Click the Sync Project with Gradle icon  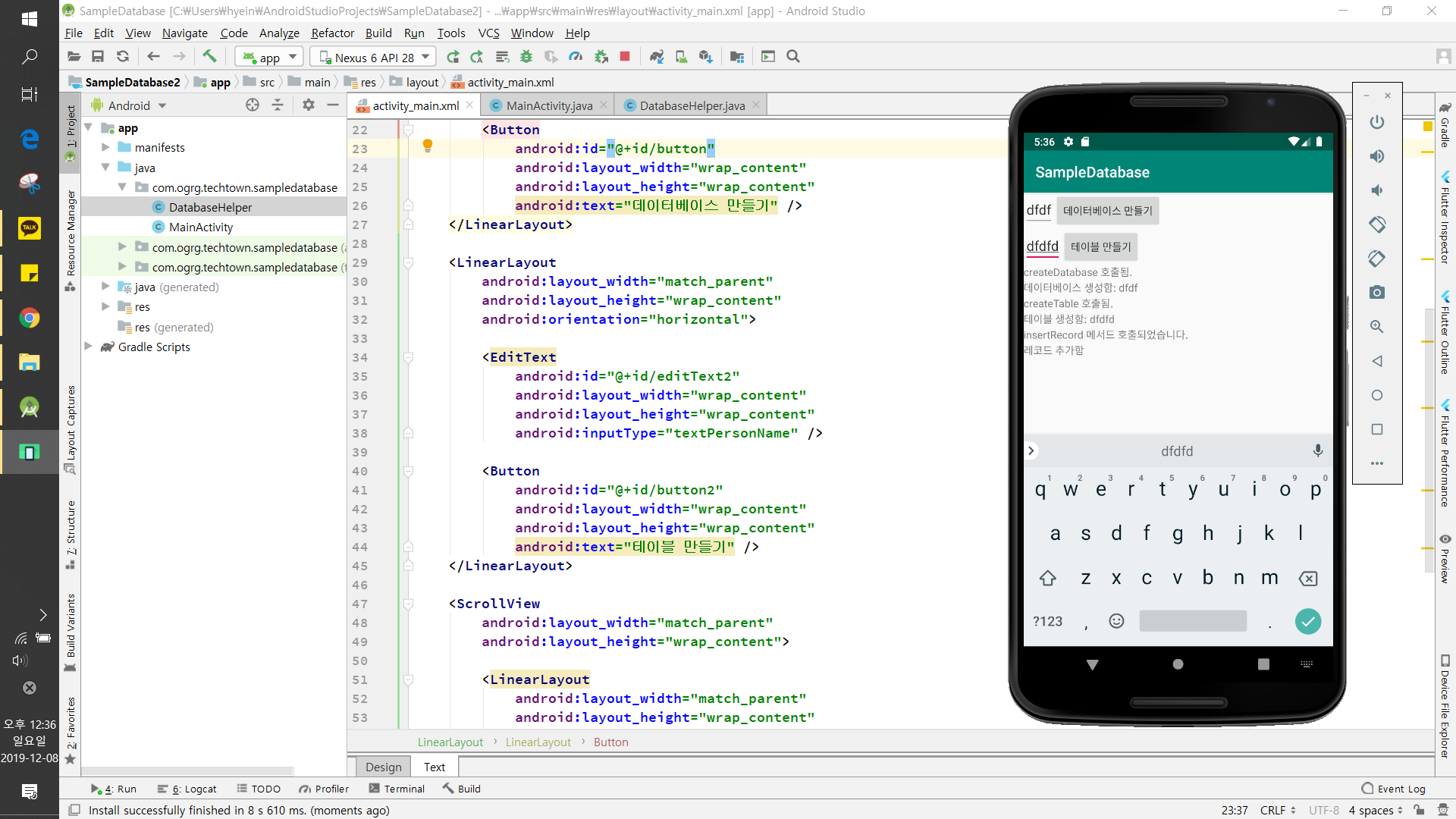pos(657,57)
